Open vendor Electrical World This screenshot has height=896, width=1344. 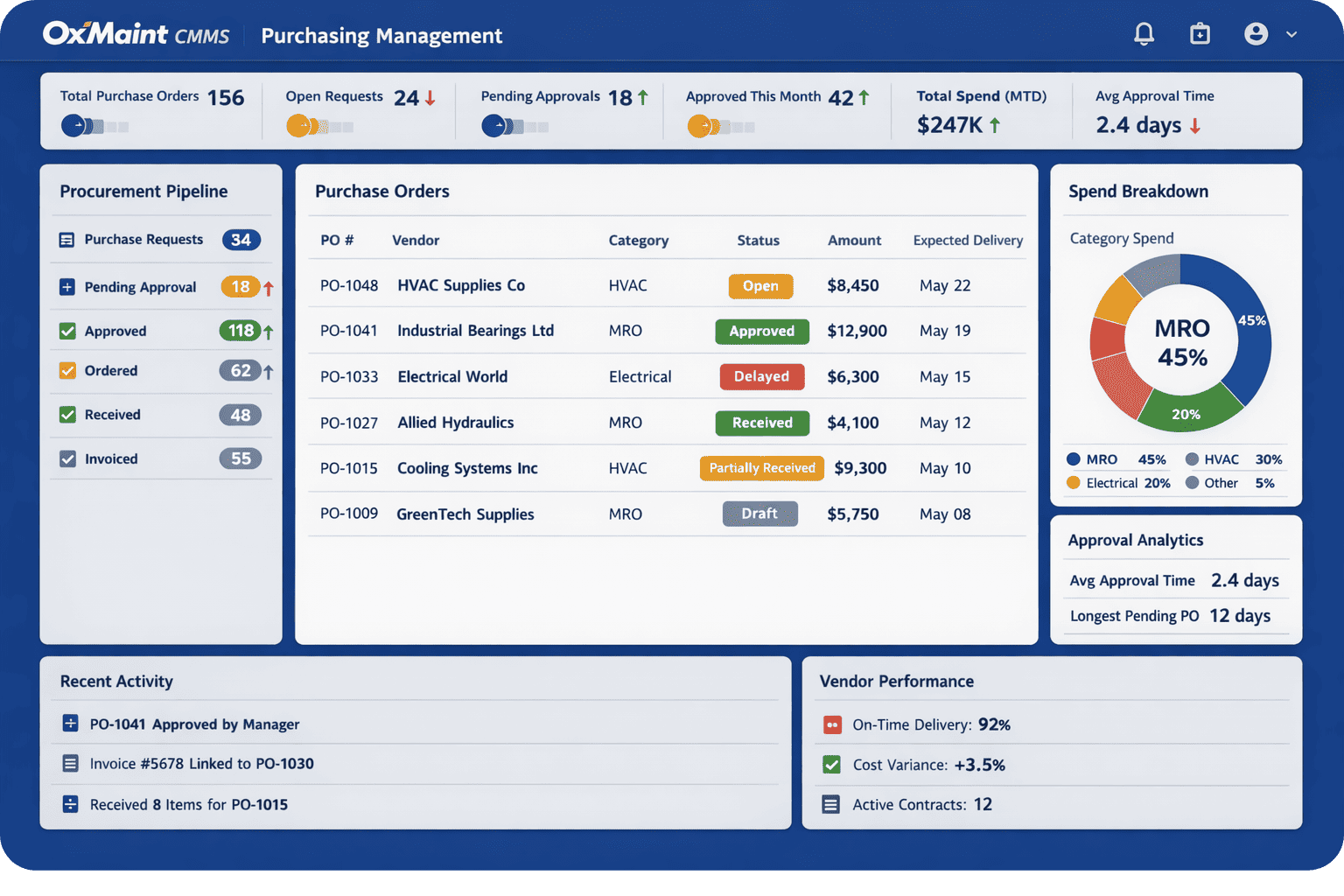pyautogui.click(x=452, y=377)
